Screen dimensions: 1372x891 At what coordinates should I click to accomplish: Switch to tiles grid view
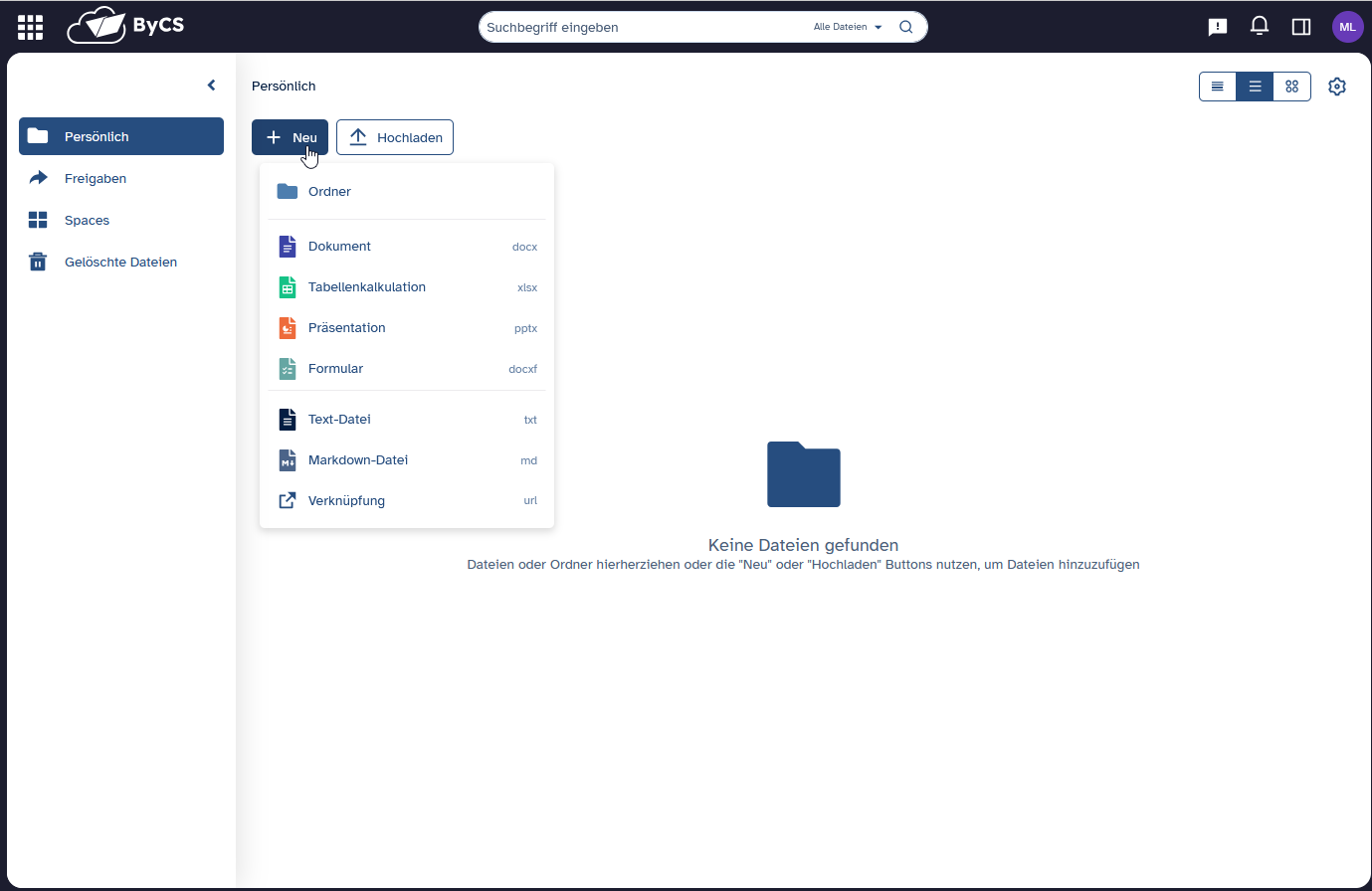pos(1291,87)
